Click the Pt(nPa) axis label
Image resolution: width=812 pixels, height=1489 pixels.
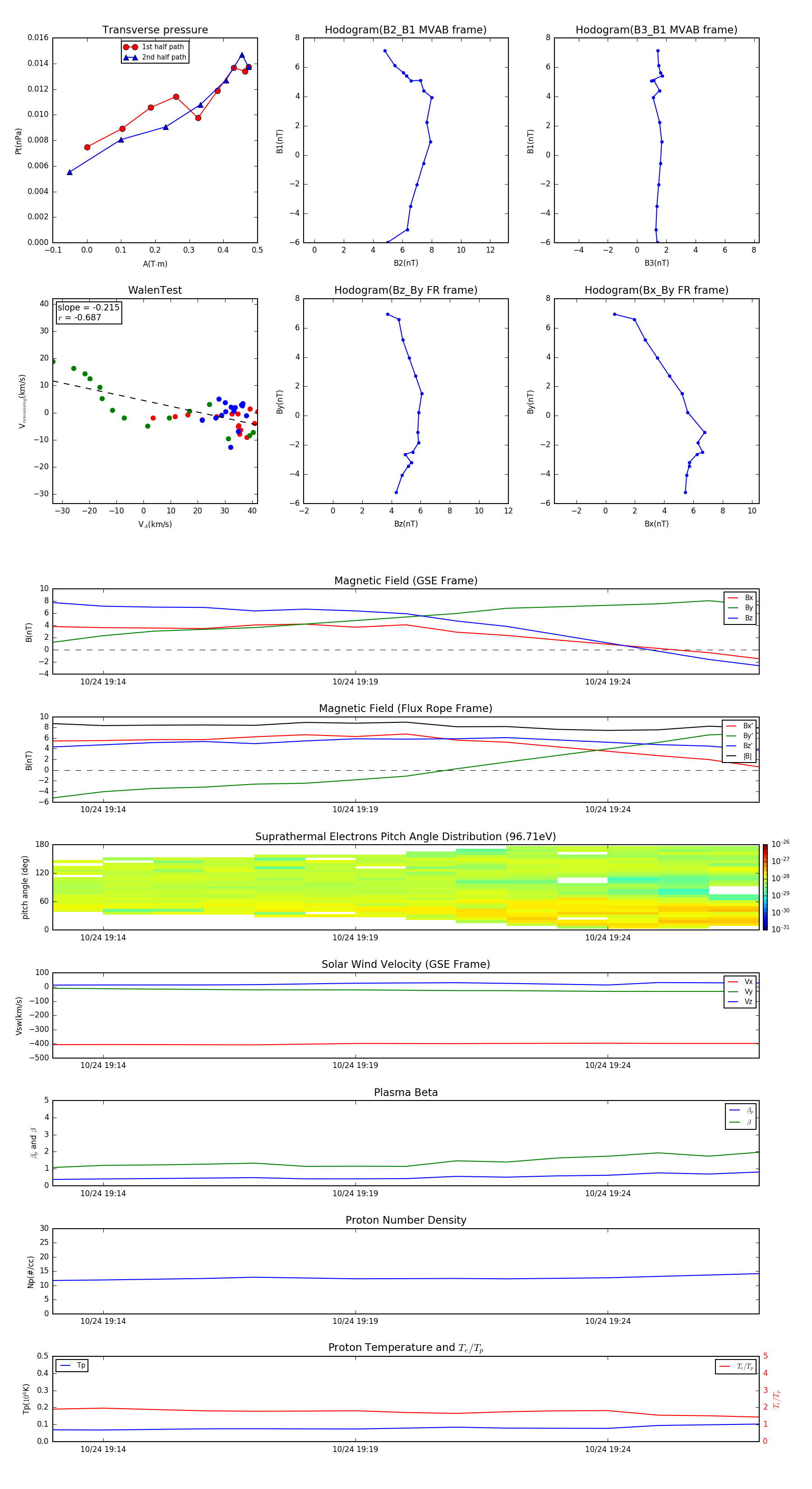[18, 140]
